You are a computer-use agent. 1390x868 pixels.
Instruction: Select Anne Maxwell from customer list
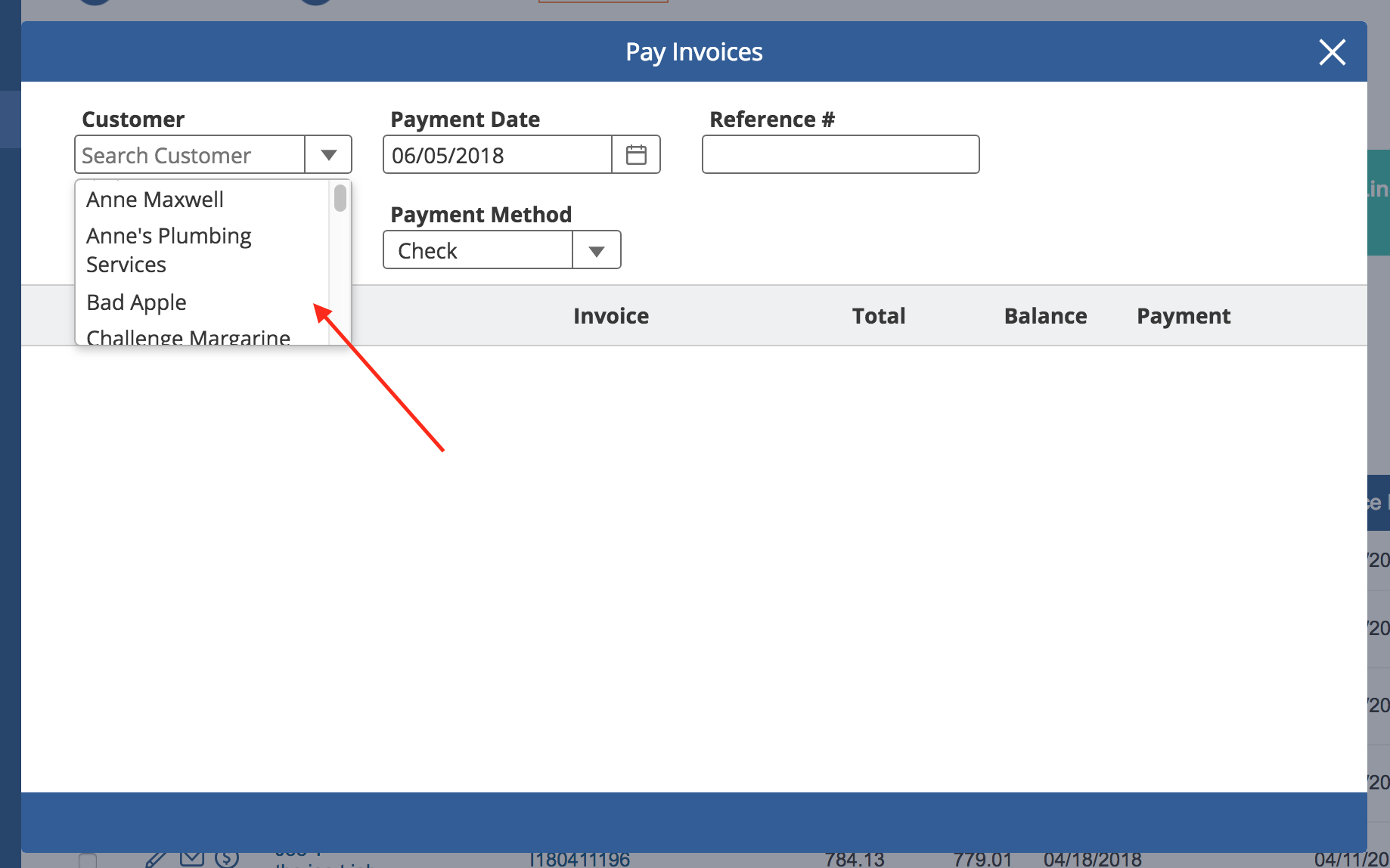click(155, 200)
